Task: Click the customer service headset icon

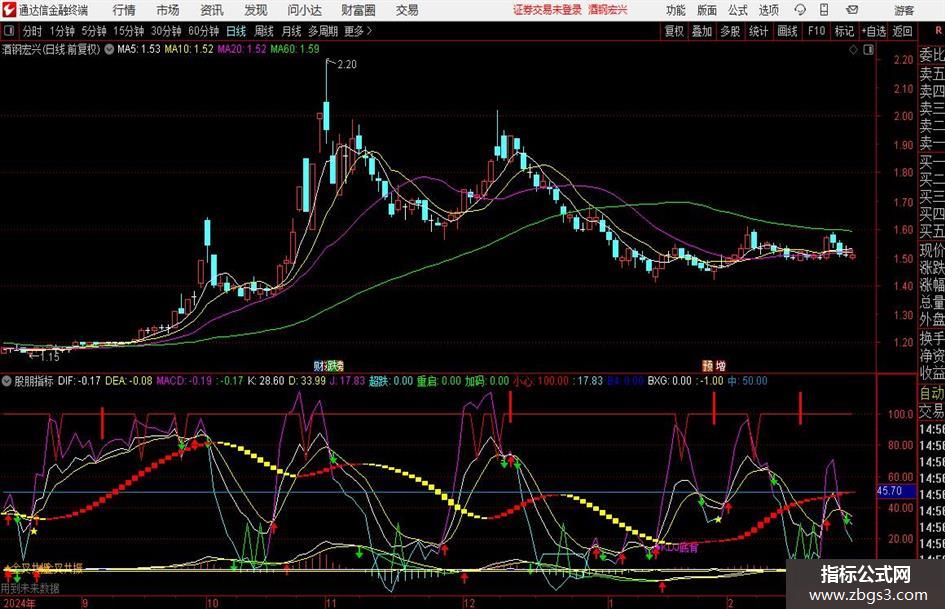Action: pos(800,10)
